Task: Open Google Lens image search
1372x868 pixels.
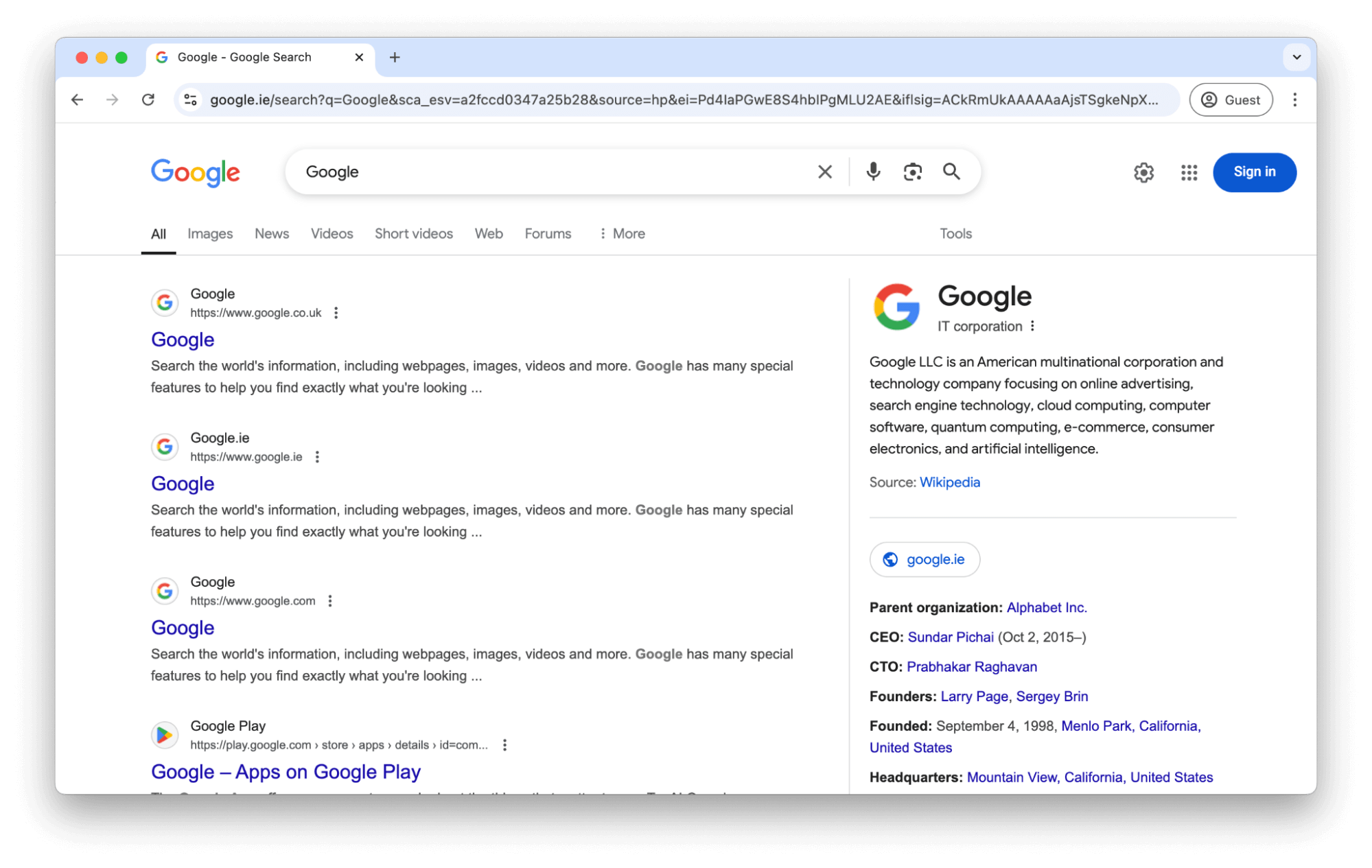Action: [912, 172]
